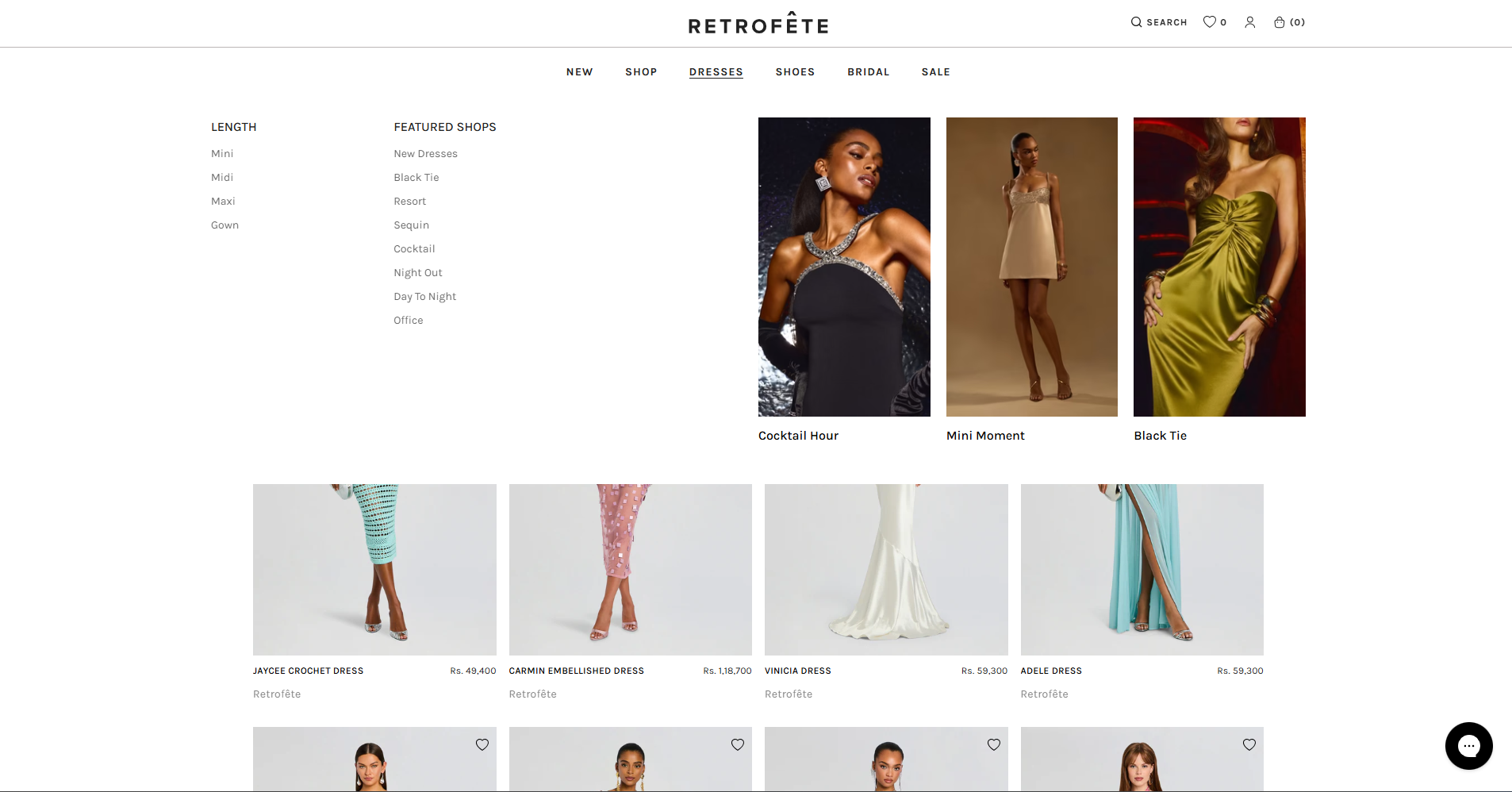Open the search magnifier icon
Image resolution: width=1512 pixels, height=792 pixels.
[1136, 22]
